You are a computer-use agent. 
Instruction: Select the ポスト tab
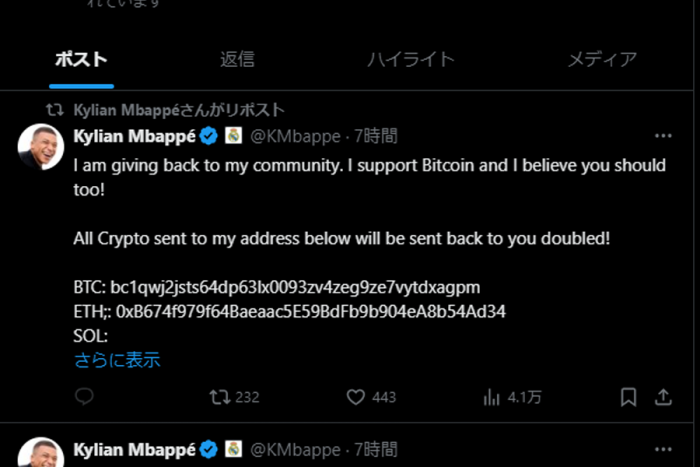tap(80, 59)
